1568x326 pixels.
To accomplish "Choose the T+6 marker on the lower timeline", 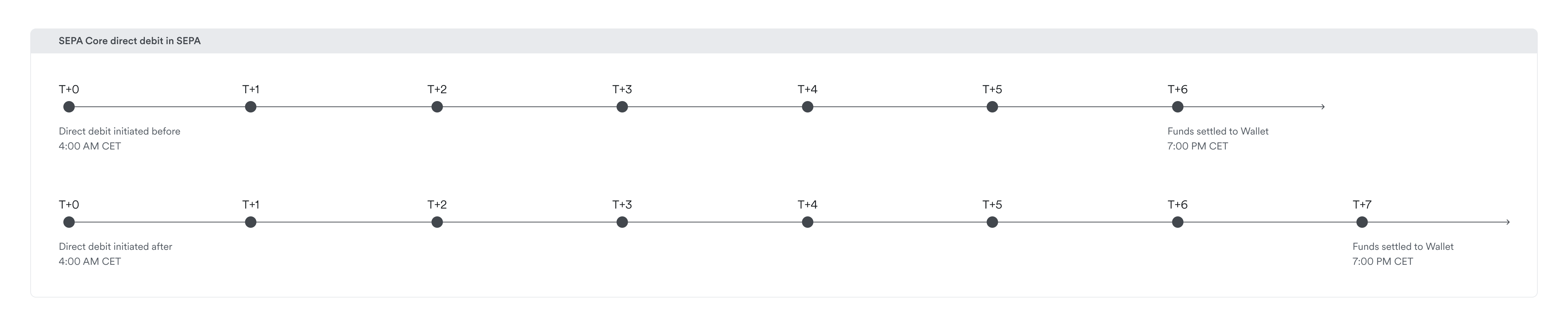I will point(1178,222).
